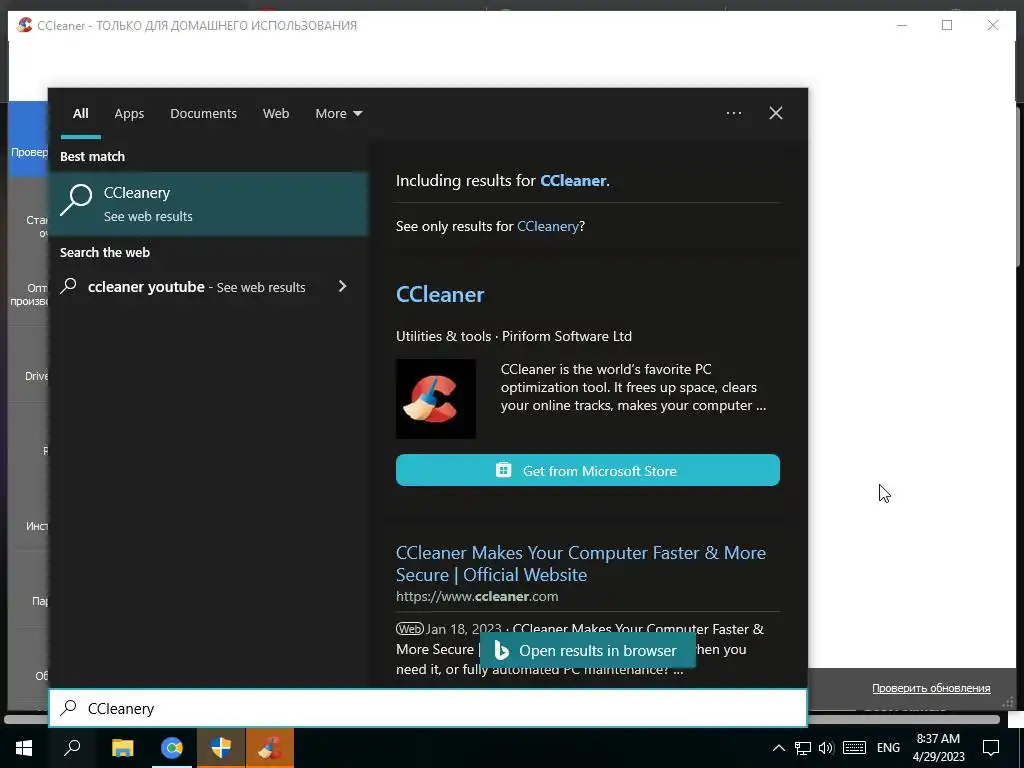Show hidden system tray icons
Screen dimensions: 1024x768
coord(778,748)
